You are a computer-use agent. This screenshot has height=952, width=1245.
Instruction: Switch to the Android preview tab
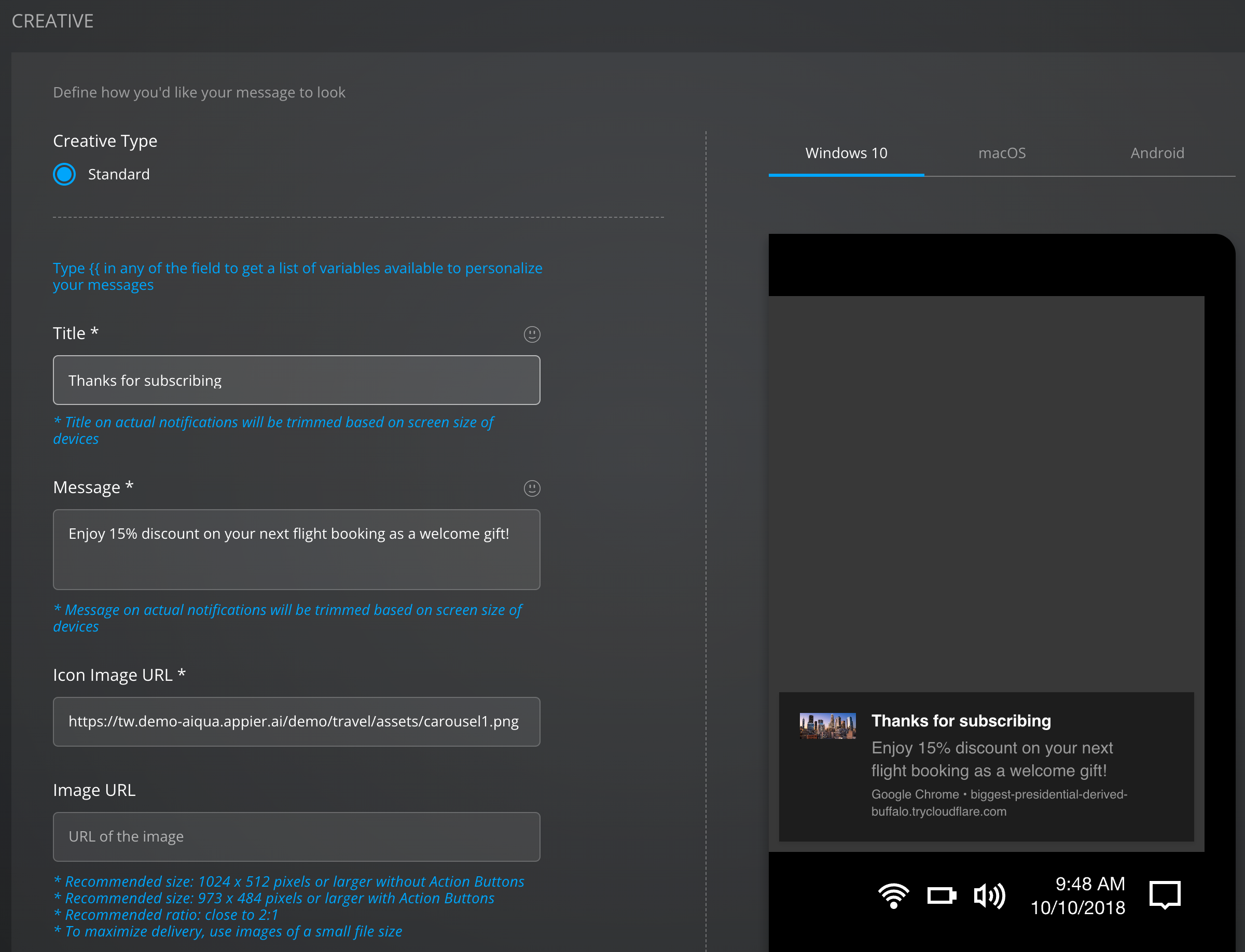click(x=1157, y=153)
